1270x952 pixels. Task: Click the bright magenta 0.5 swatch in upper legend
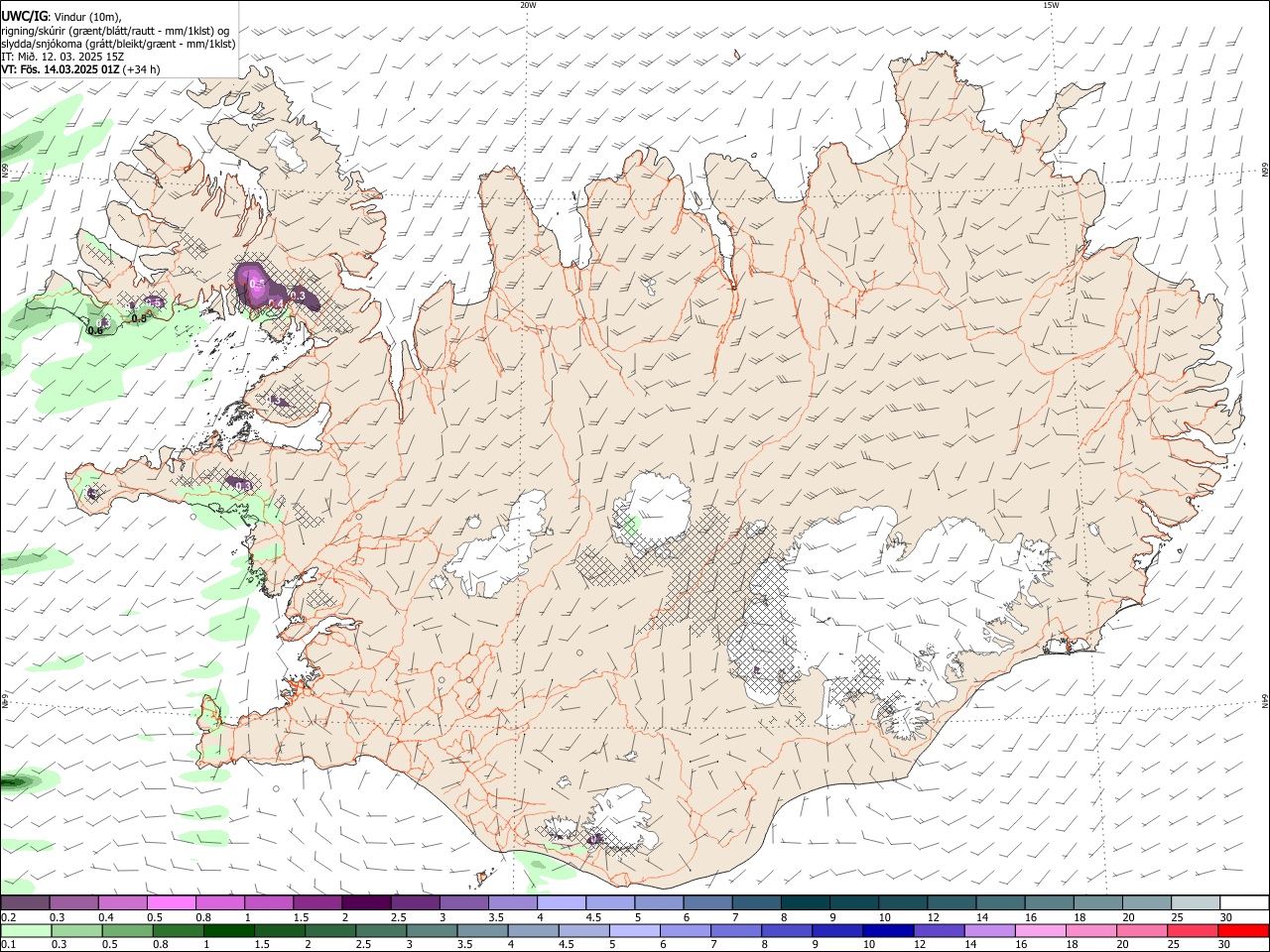[171, 902]
